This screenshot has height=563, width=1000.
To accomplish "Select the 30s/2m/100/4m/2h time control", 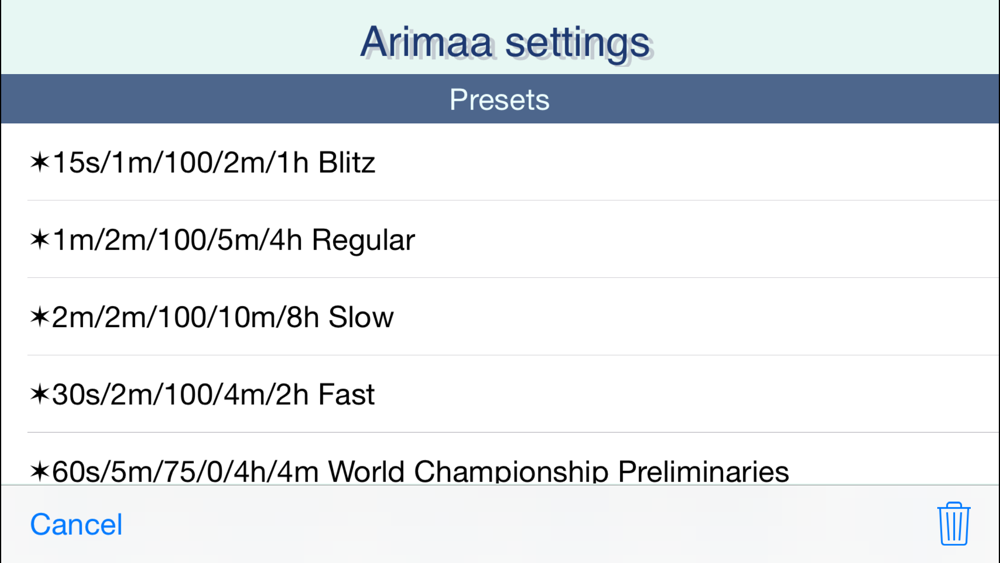I will click(181, 395).
